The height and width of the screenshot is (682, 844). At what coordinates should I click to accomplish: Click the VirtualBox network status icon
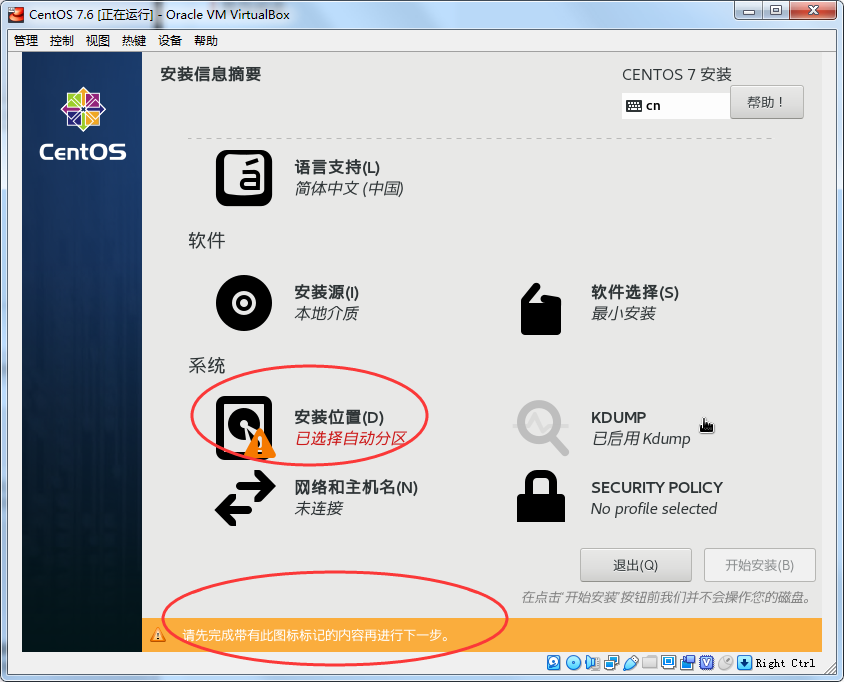tap(611, 663)
